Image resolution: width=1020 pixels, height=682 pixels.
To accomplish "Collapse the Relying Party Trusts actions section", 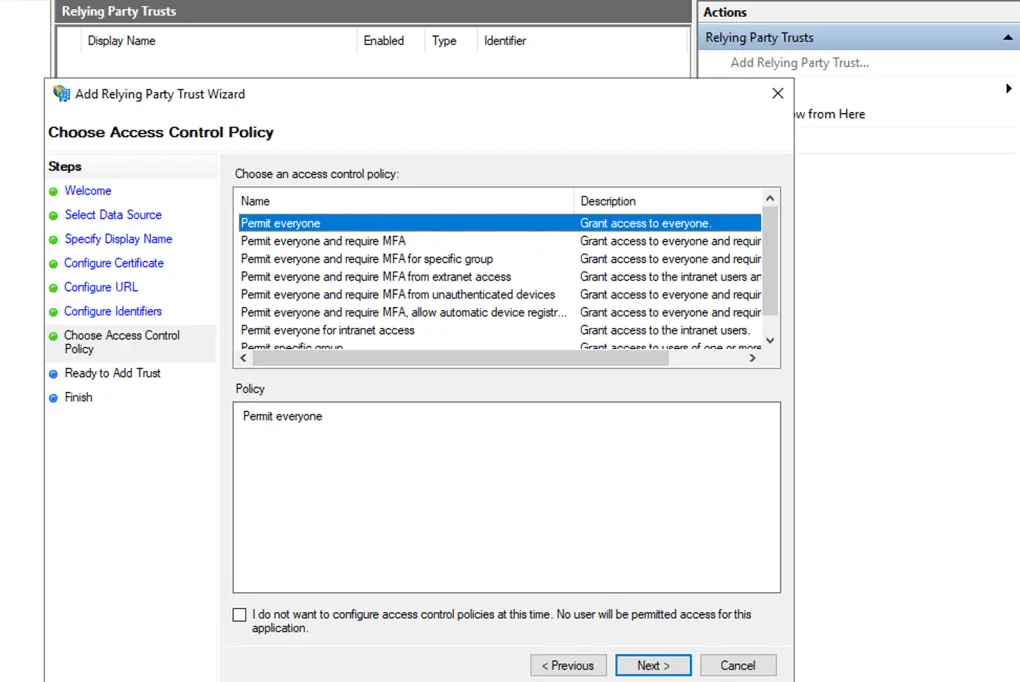I will pyautogui.click(x=1007, y=38).
